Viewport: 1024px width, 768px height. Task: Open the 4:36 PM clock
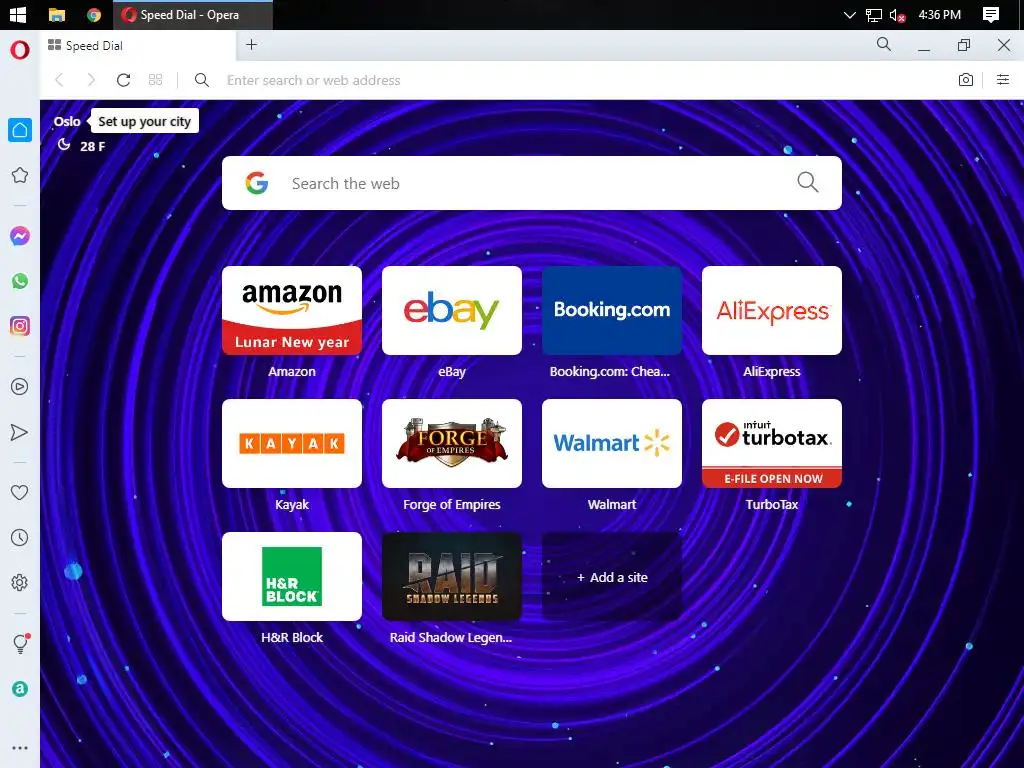pyautogui.click(x=939, y=14)
